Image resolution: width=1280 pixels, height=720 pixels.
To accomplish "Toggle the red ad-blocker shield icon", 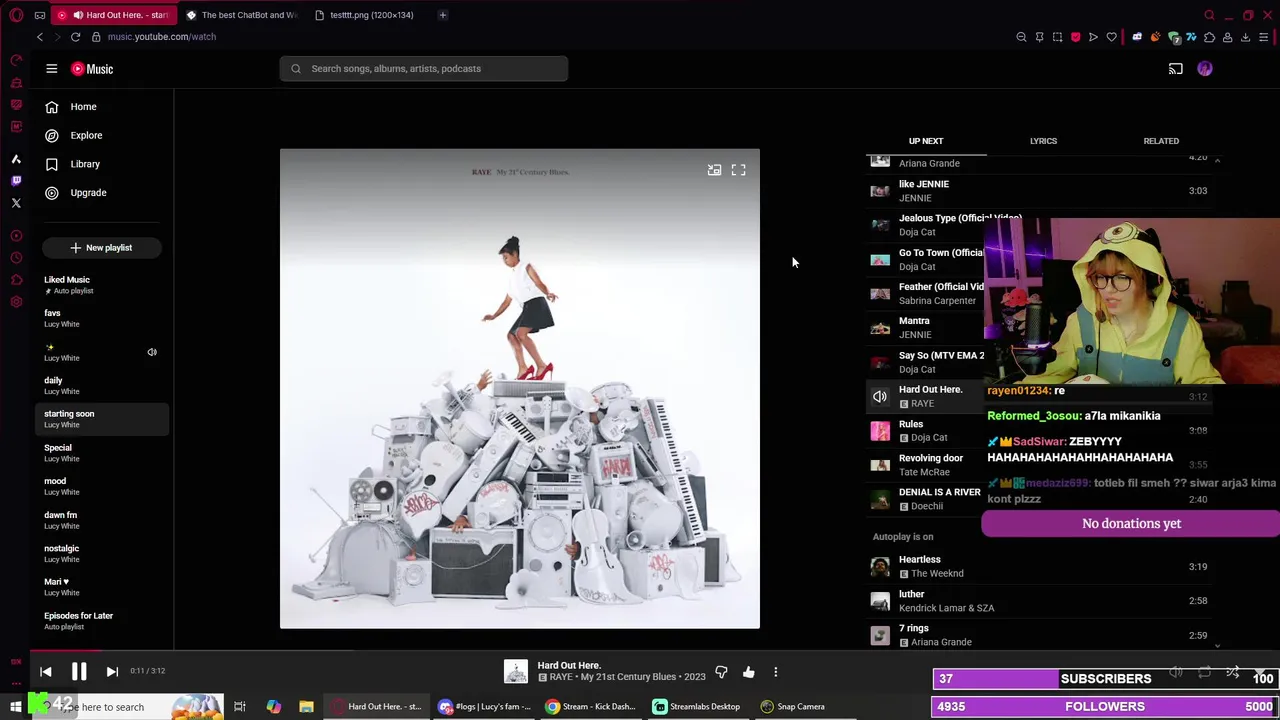I will click(1075, 37).
